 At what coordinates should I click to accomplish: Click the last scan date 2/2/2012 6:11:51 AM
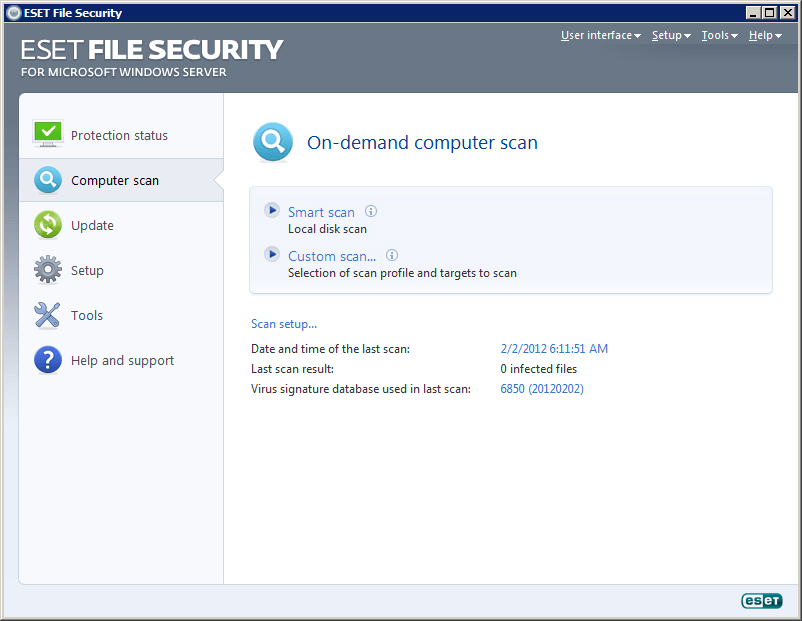(x=554, y=348)
